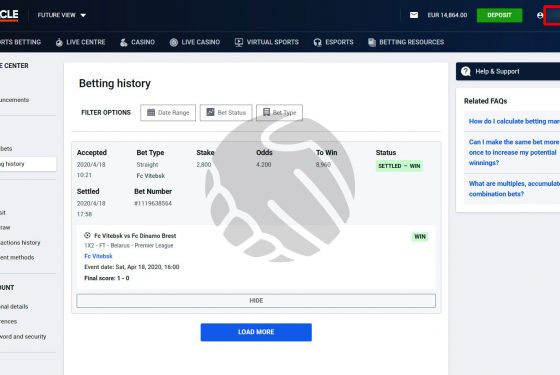Open payment methods in the sidebar

pos(17,258)
